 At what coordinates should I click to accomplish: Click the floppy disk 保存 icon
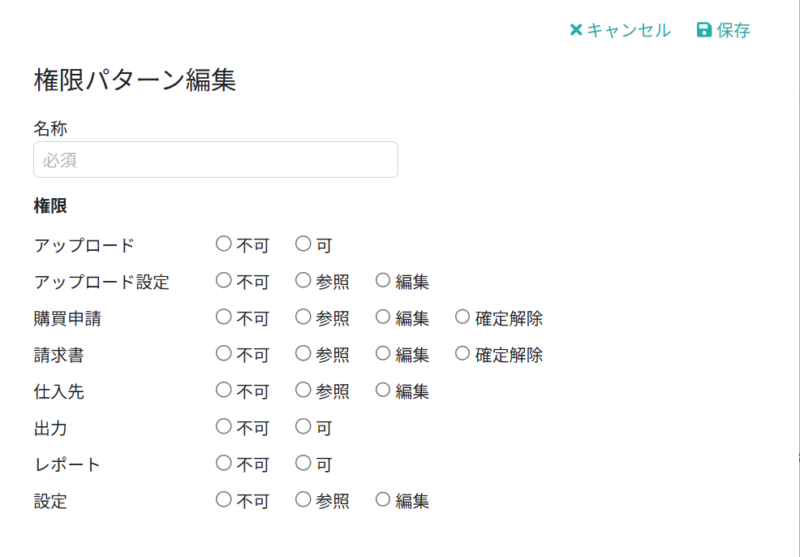click(x=704, y=30)
